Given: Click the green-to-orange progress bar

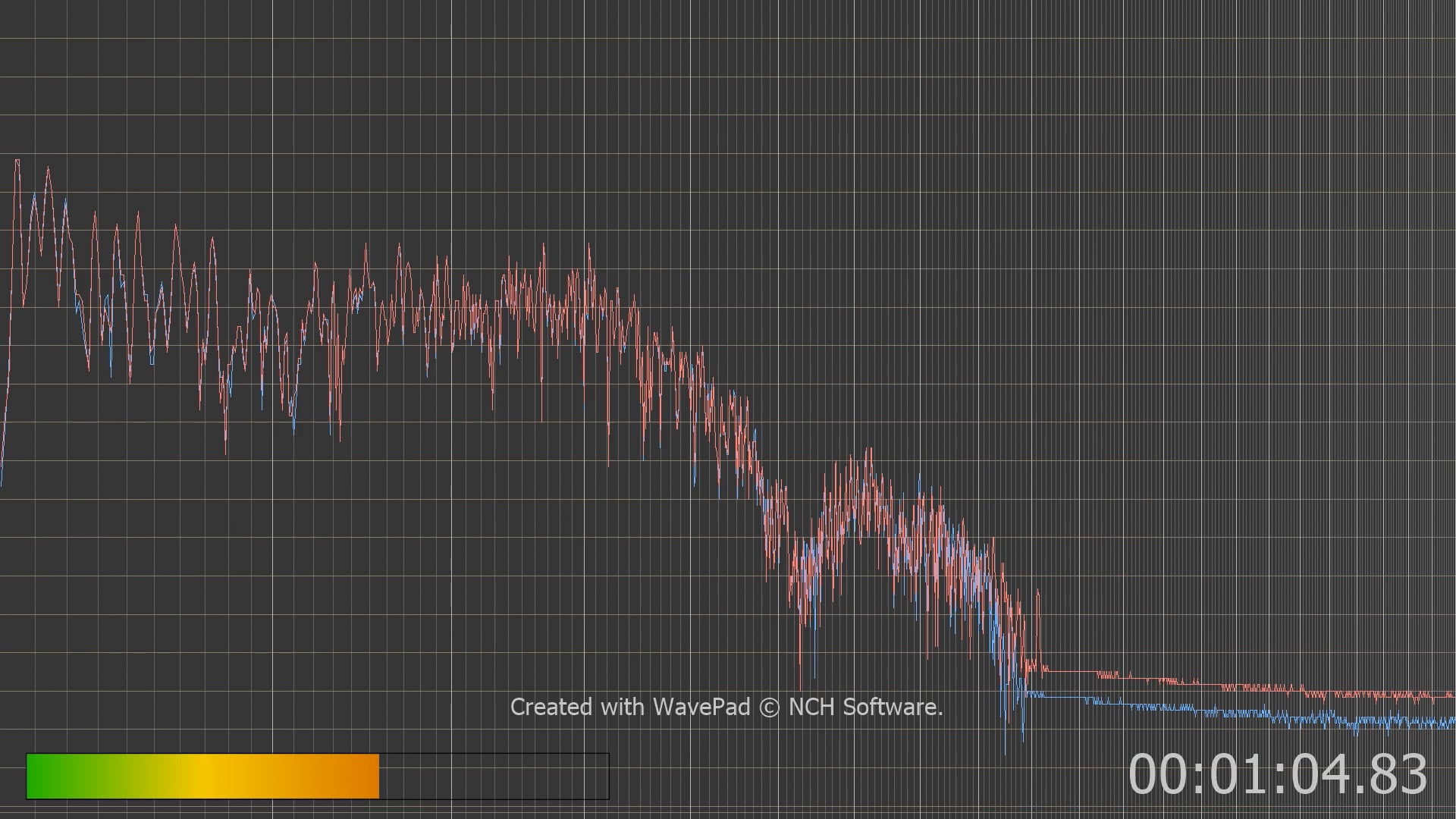Looking at the screenshot, I should tap(317, 776).
